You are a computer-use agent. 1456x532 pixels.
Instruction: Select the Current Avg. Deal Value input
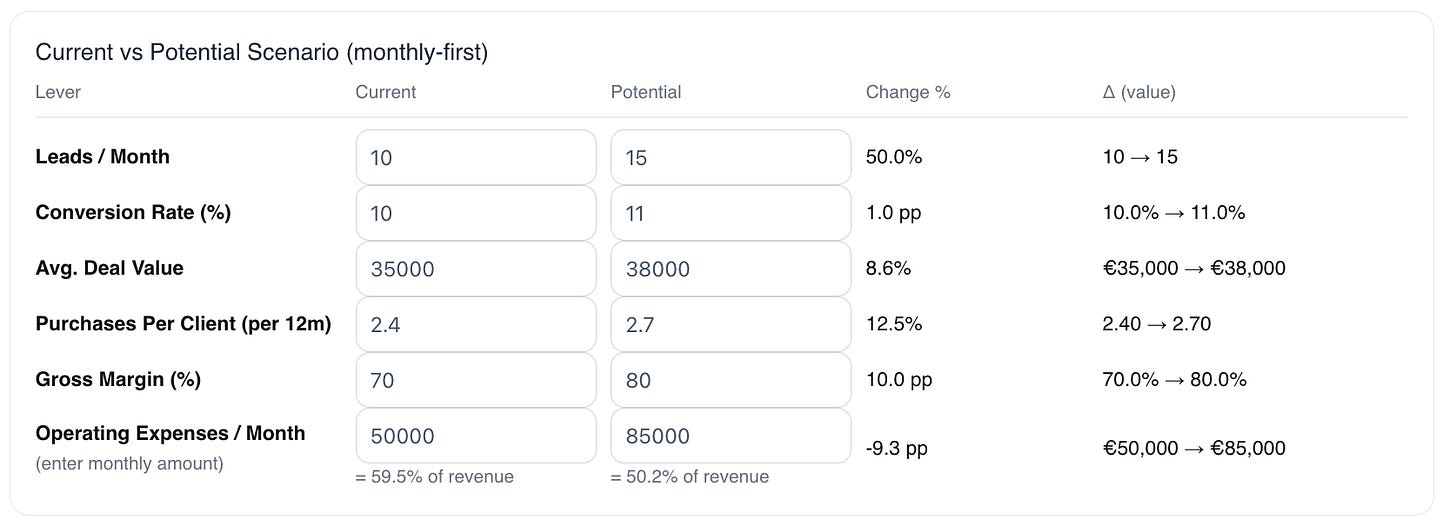coord(476,268)
